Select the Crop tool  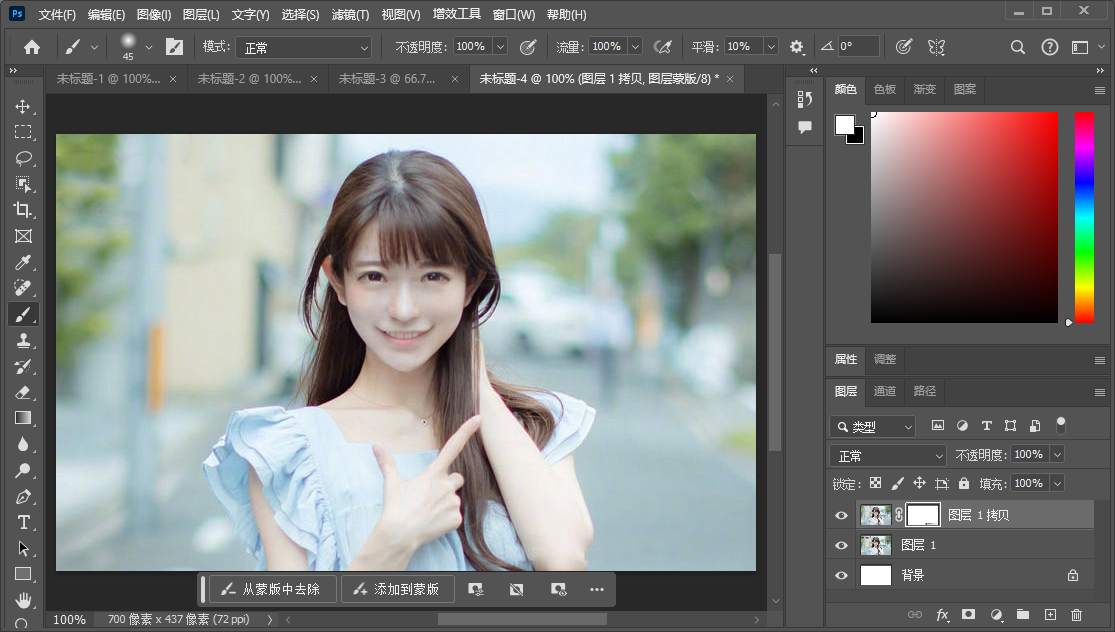[23, 210]
